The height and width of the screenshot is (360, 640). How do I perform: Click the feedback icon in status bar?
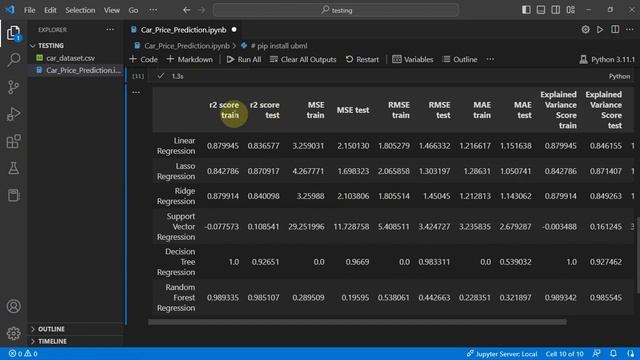tap(596, 353)
